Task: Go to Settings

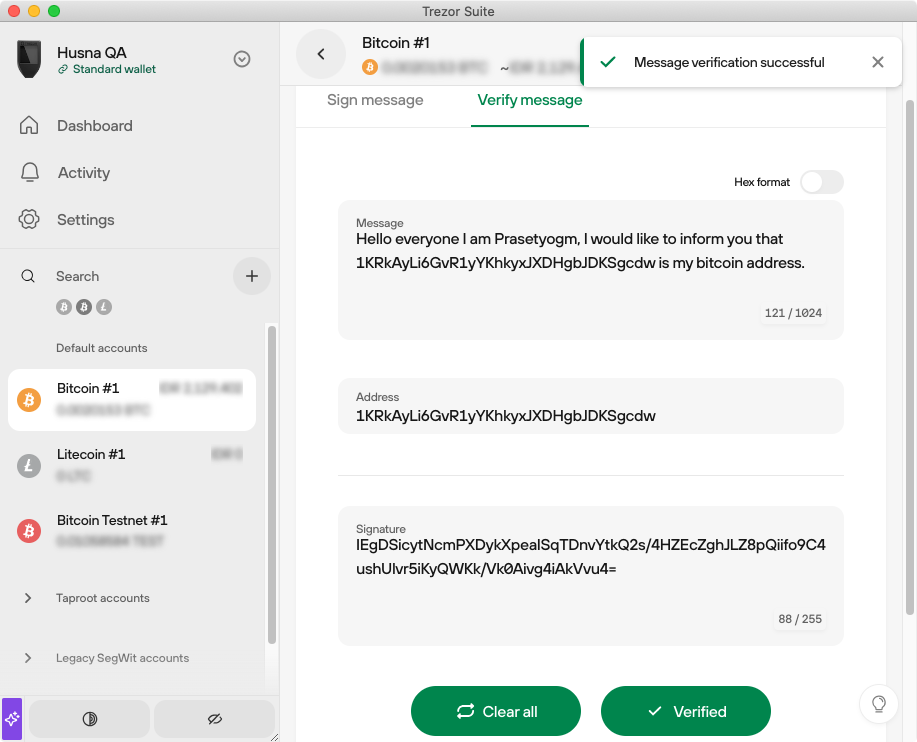Action: click(x=85, y=220)
